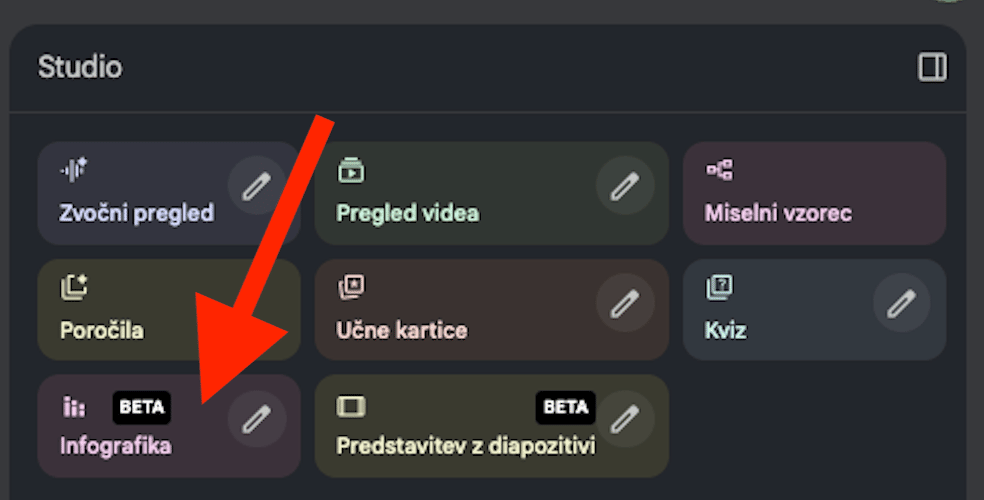
Task: Start Infografika generation
Action: [x=115, y=446]
